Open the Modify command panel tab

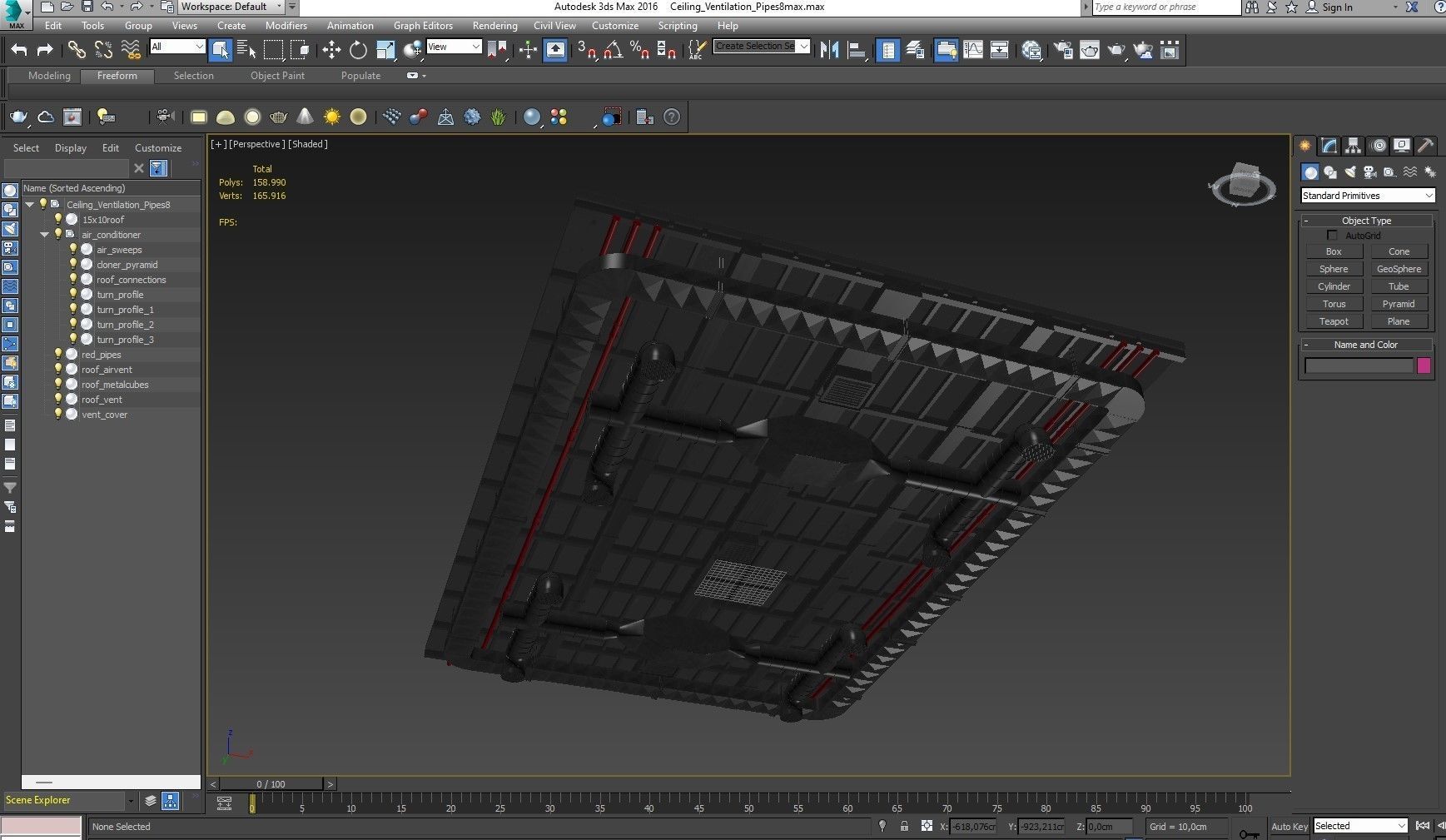[1329, 146]
